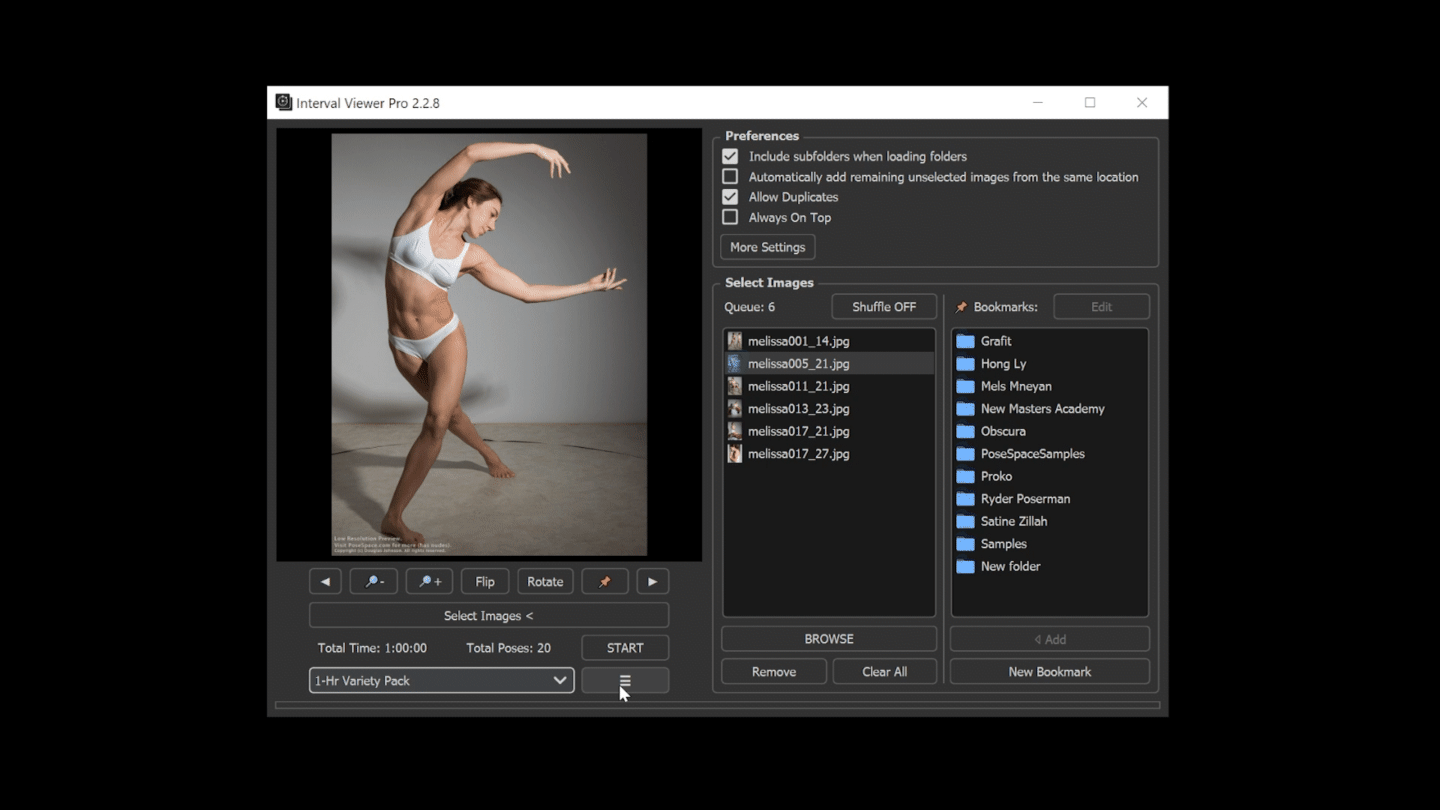The height and width of the screenshot is (810, 1440).
Task: Click the Interval Viewer Pro app icon
Action: (284, 102)
